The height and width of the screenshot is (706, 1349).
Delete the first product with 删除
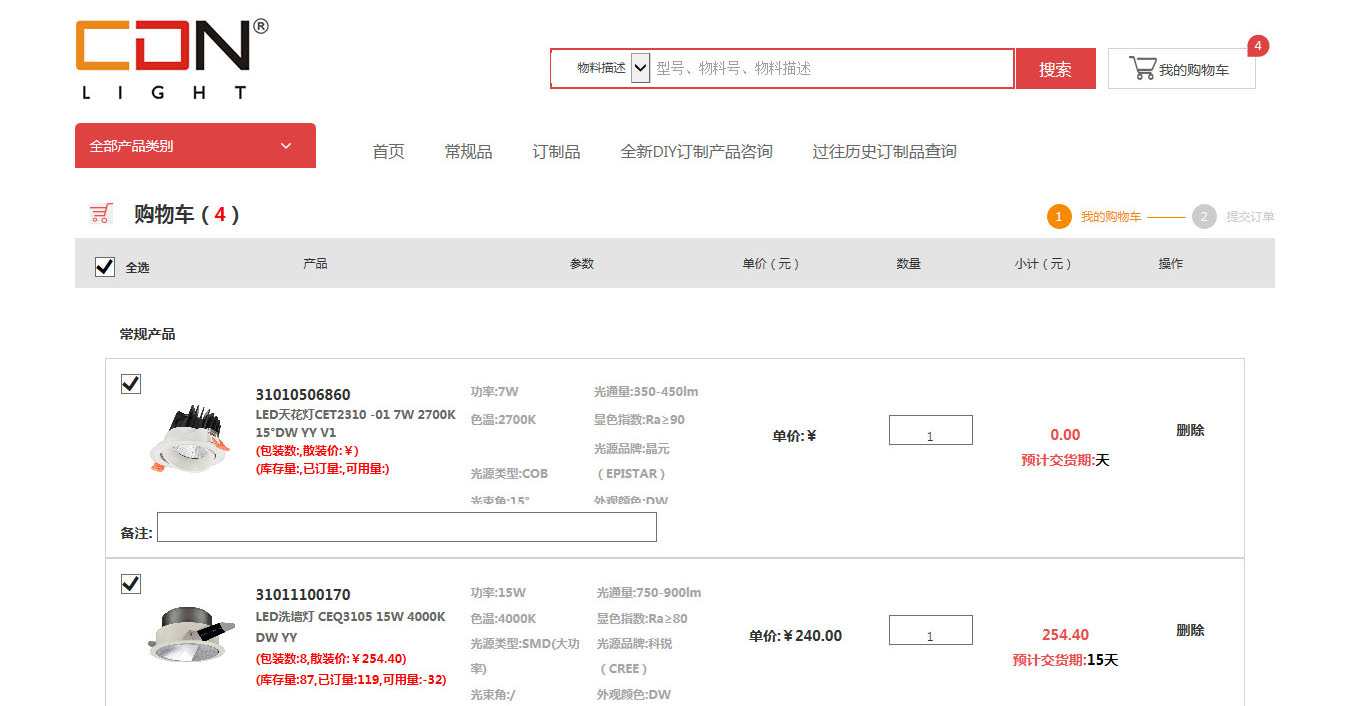(1190, 431)
